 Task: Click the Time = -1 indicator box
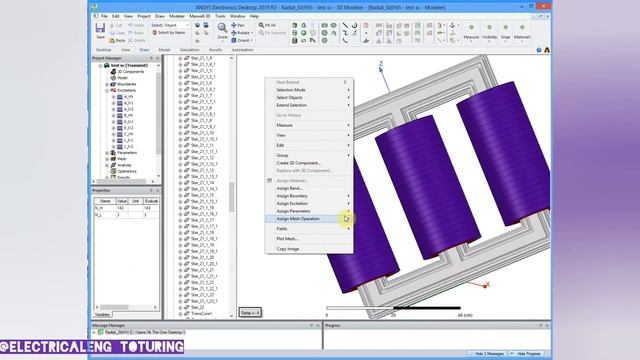[x=250, y=313]
